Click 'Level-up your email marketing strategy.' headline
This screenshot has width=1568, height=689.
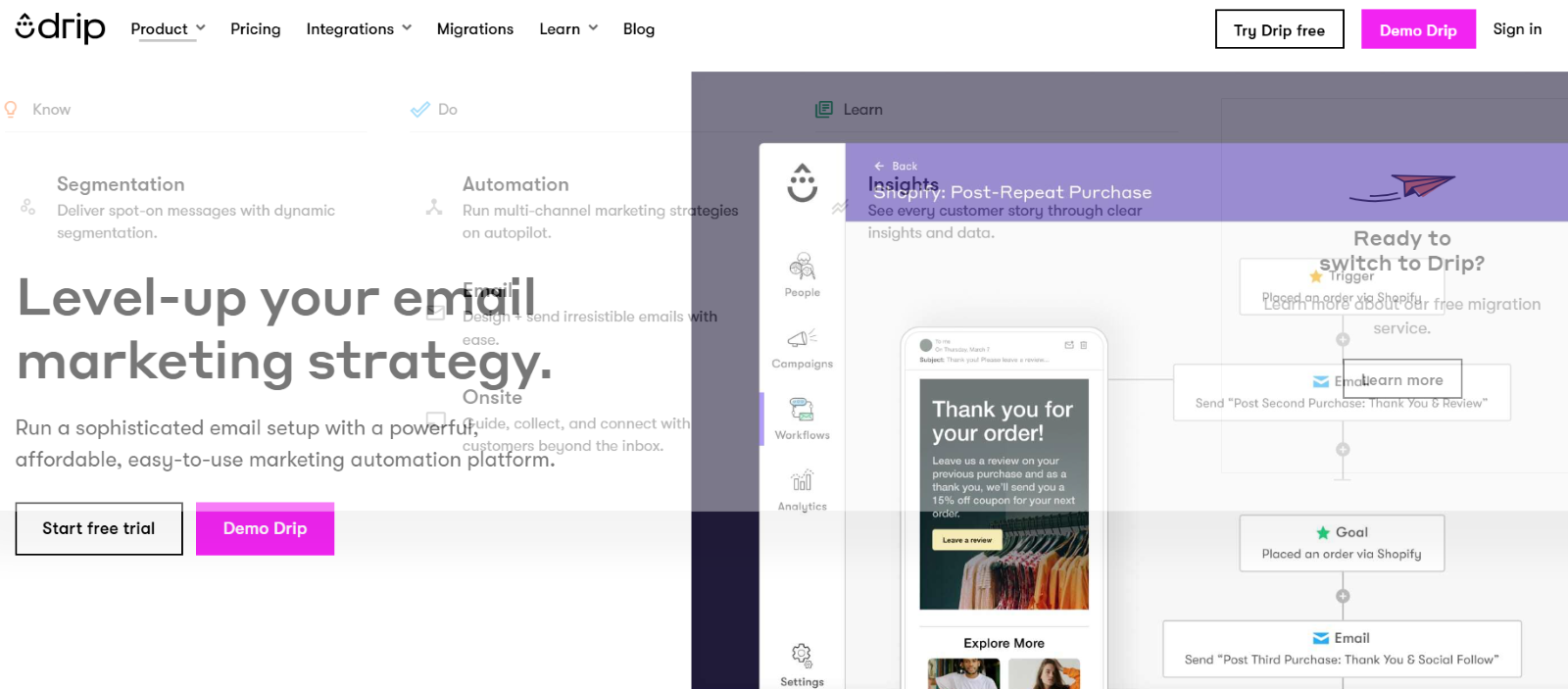click(284, 329)
